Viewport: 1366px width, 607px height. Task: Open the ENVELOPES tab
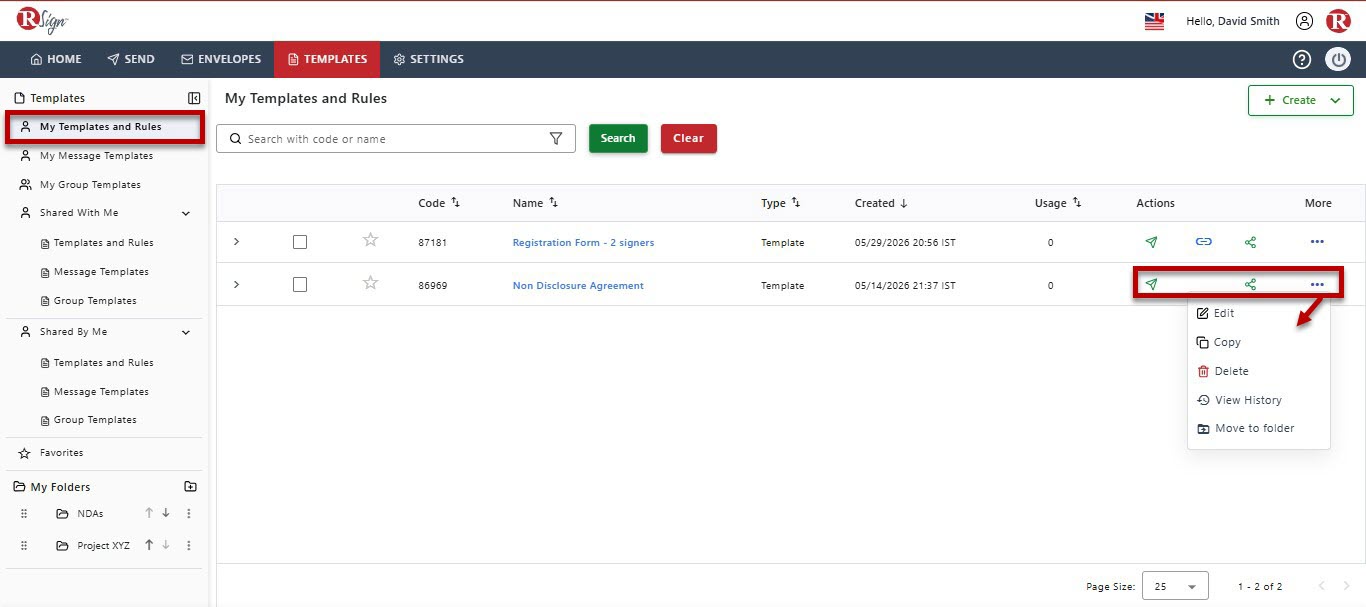(x=221, y=59)
